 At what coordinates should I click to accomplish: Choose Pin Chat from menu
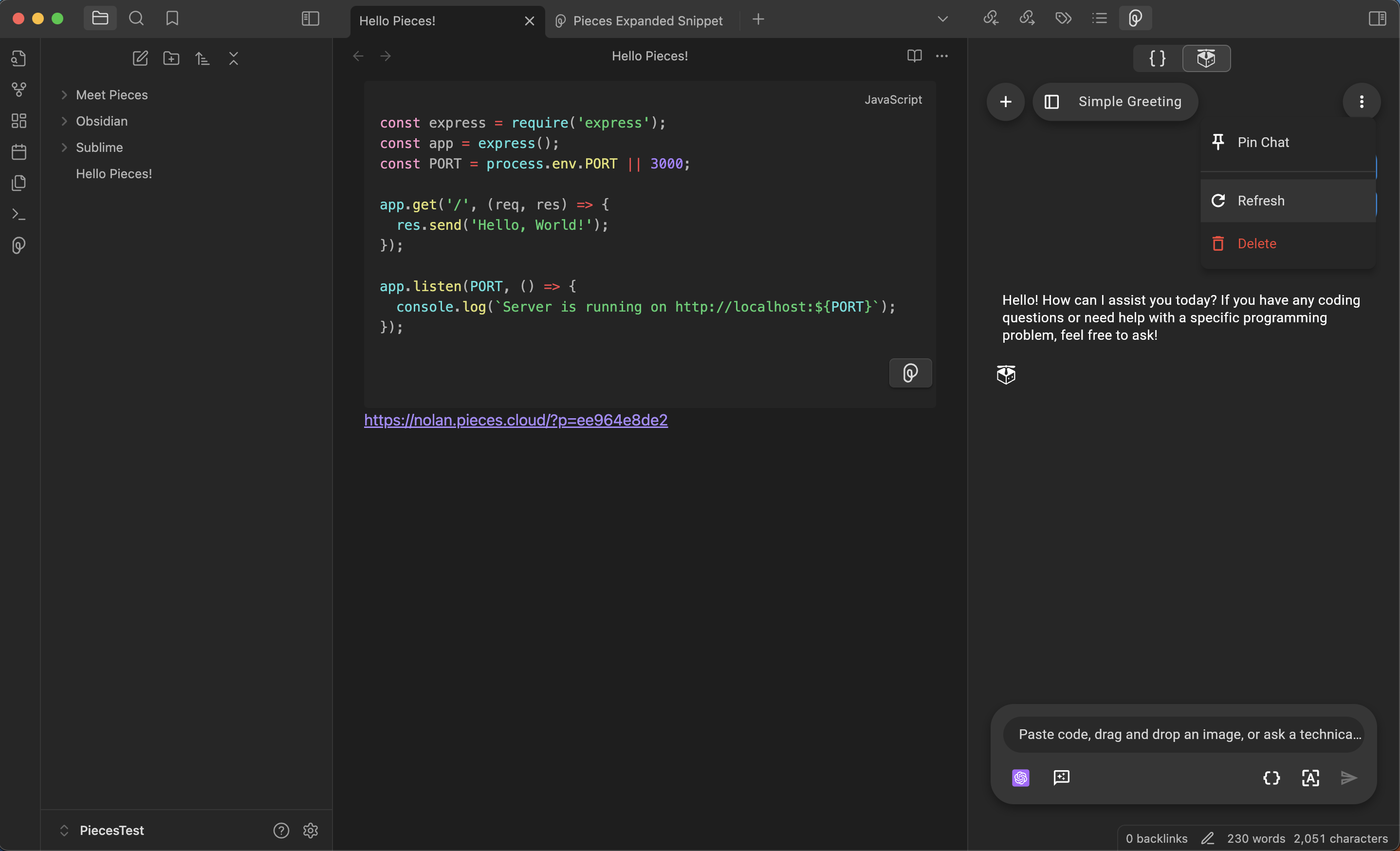(1288, 143)
